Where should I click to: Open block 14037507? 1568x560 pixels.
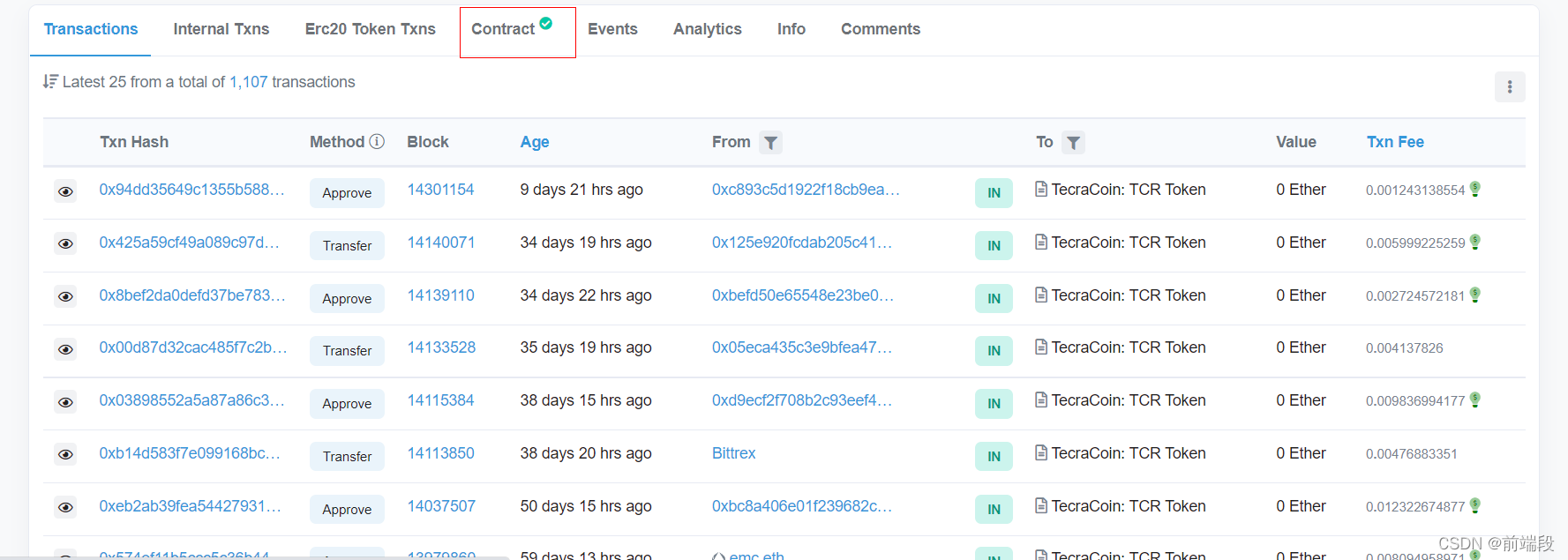click(x=441, y=506)
